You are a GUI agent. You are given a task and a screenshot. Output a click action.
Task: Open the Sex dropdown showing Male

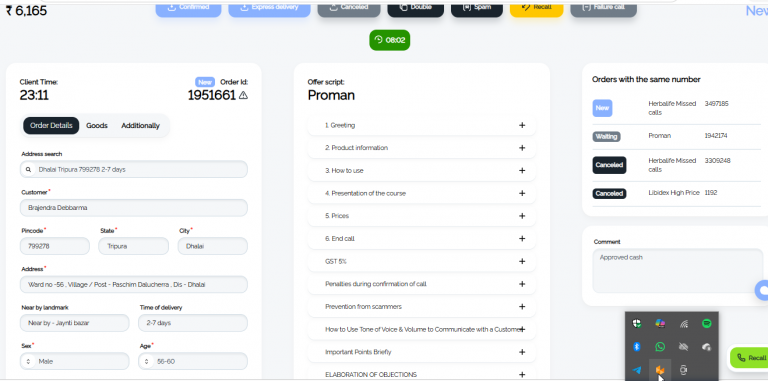click(x=74, y=361)
